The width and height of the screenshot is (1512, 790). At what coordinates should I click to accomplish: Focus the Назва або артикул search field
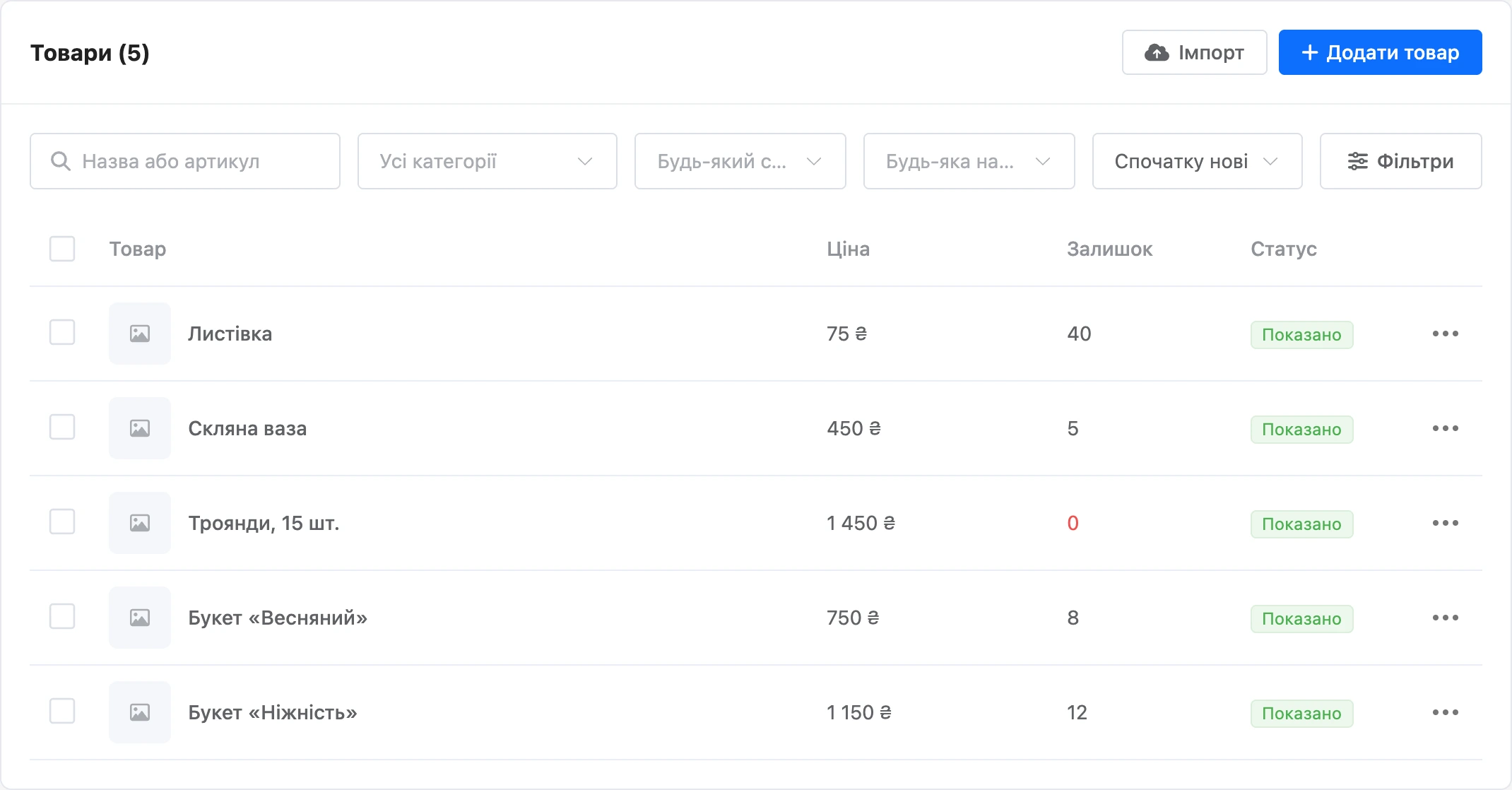185,161
